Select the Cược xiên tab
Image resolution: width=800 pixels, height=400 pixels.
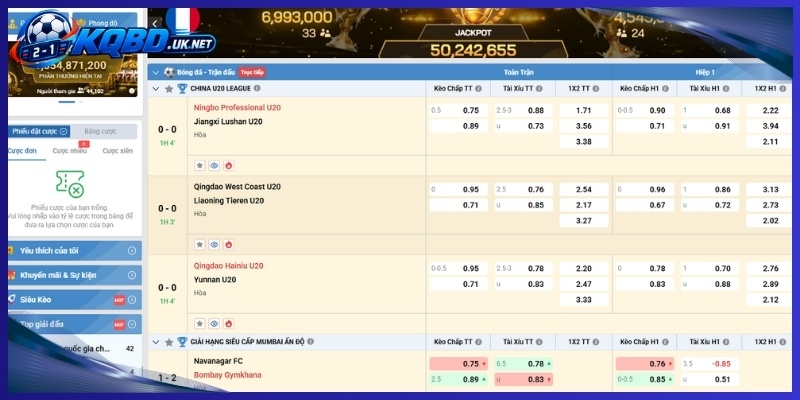[117, 151]
